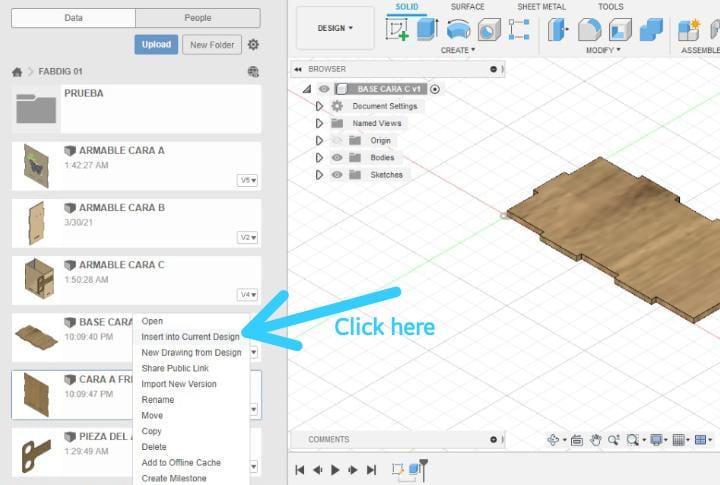Switch to People tab in data panel
The height and width of the screenshot is (485, 720).
click(x=198, y=18)
